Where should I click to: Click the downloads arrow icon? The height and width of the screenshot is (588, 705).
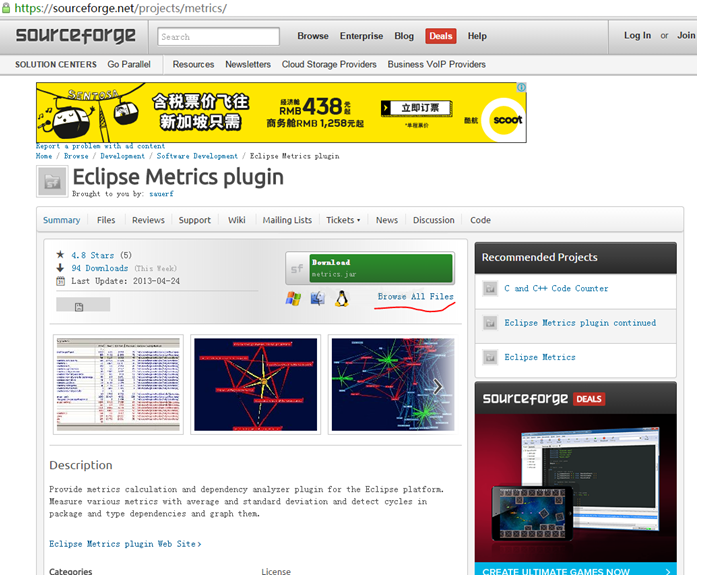[x=60, y=268]
